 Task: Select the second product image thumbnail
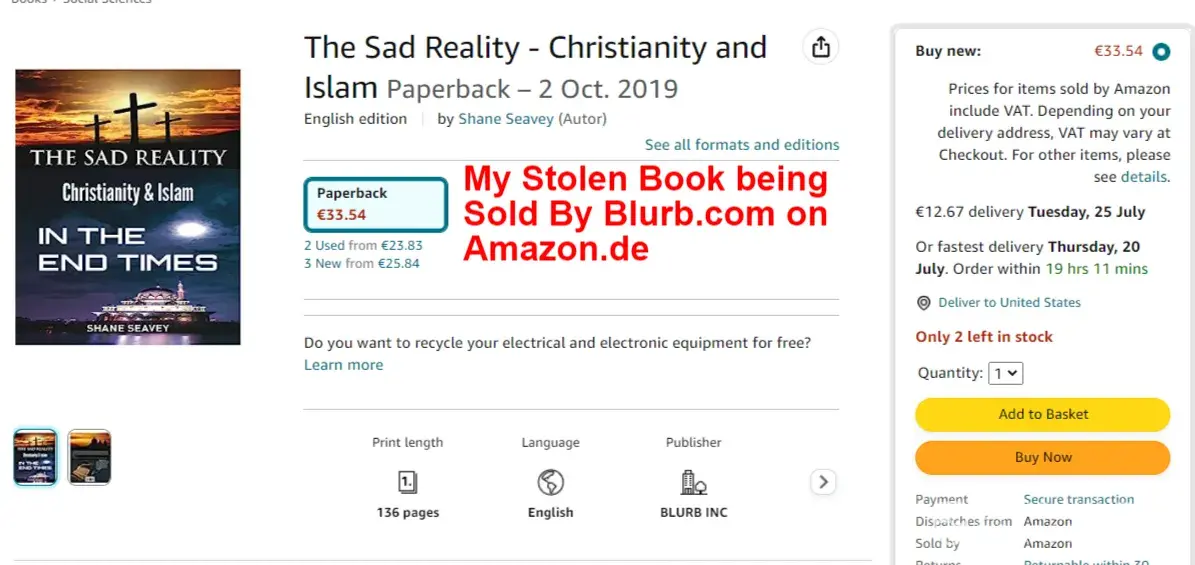[x=89, y=457]
